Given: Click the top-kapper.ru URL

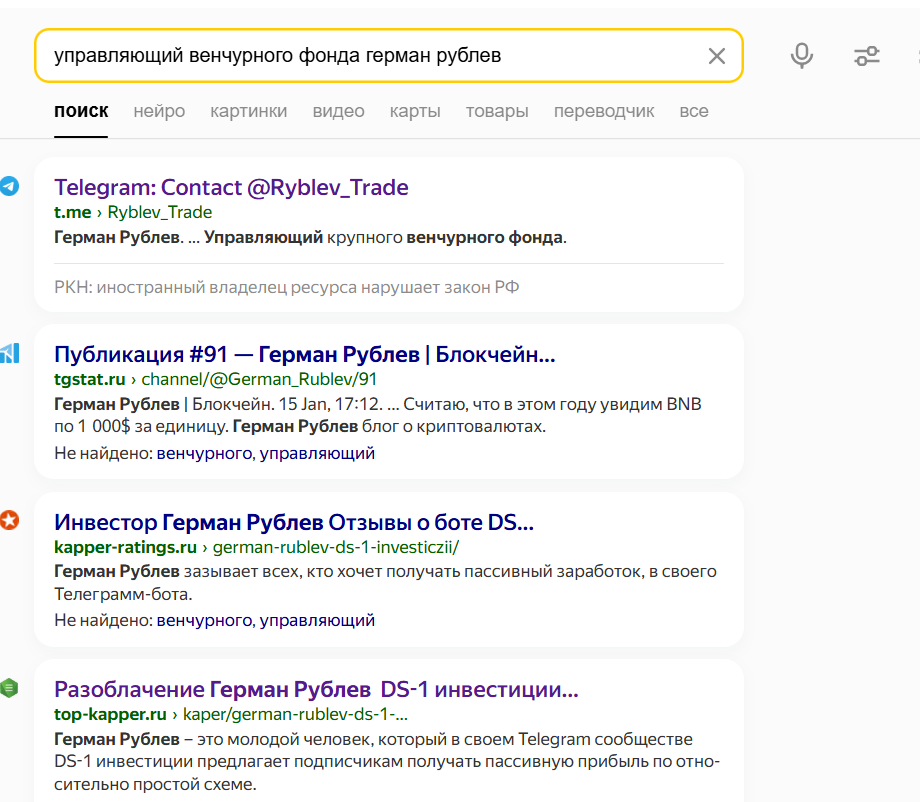Looking at the screenshot, I should pos(231,714).
